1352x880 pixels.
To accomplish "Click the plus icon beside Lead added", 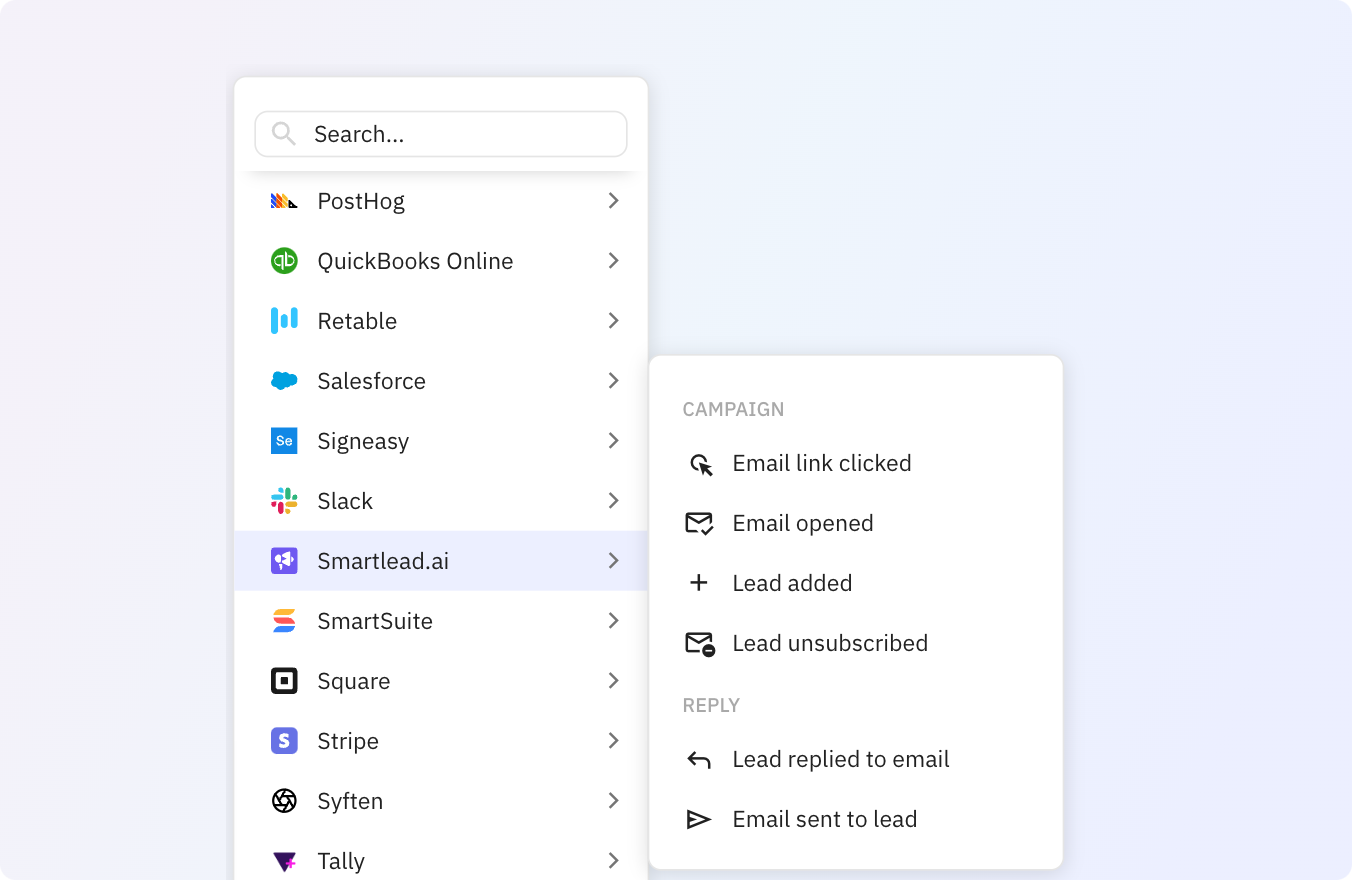I will click(699, 583).
